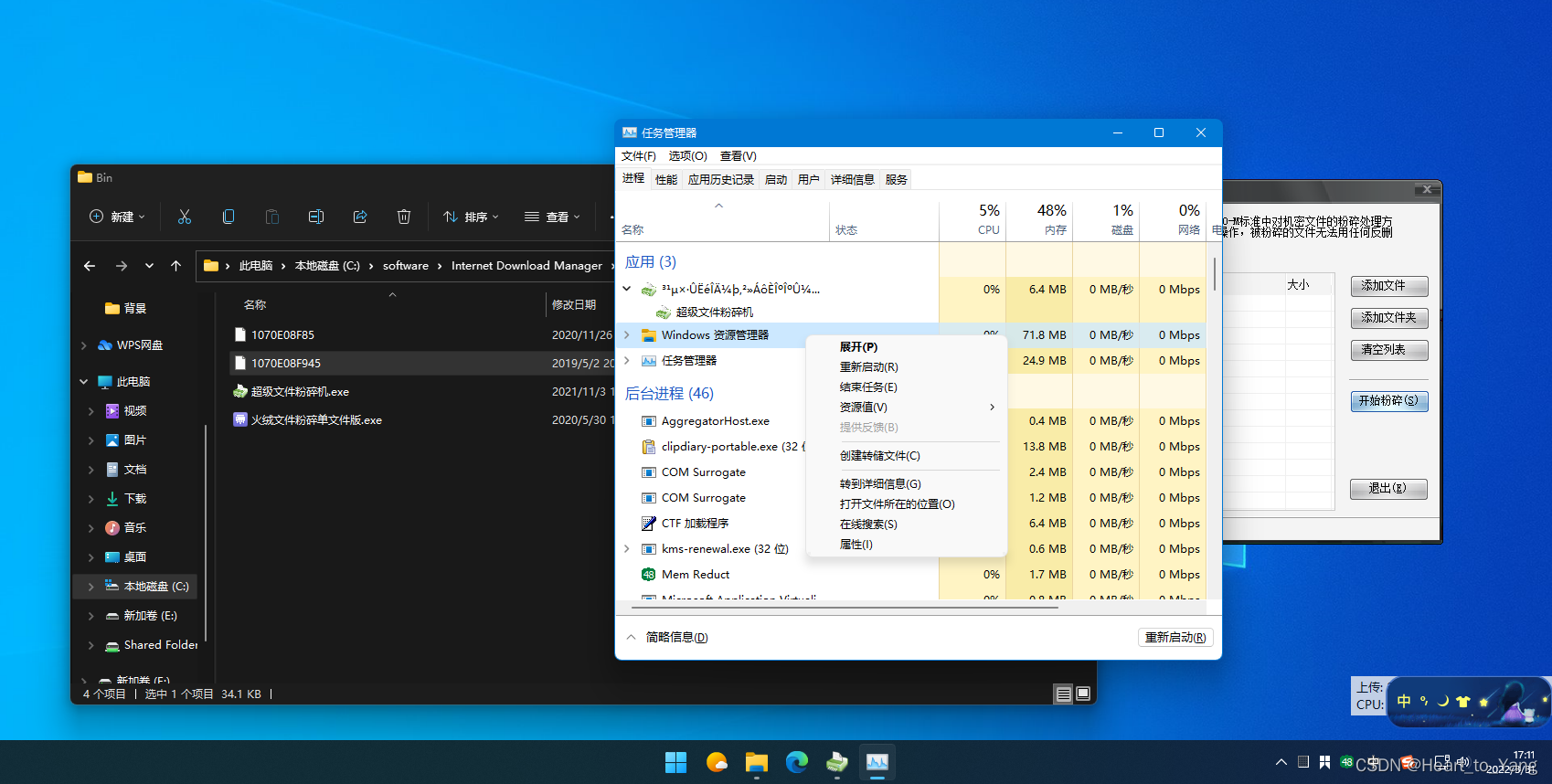The width and height of the screenshot is (1552, 784).
Task: Click 重新启动(R) button in Task Manager
Action: [1175, 637]
